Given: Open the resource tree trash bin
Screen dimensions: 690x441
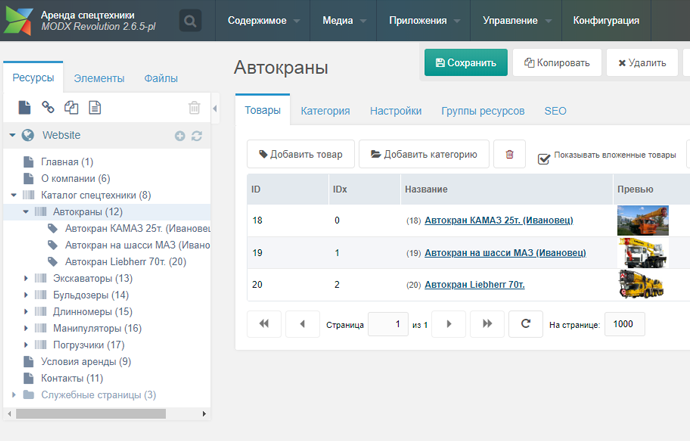Looking at the screenshot, I should (x=194, y=108).
